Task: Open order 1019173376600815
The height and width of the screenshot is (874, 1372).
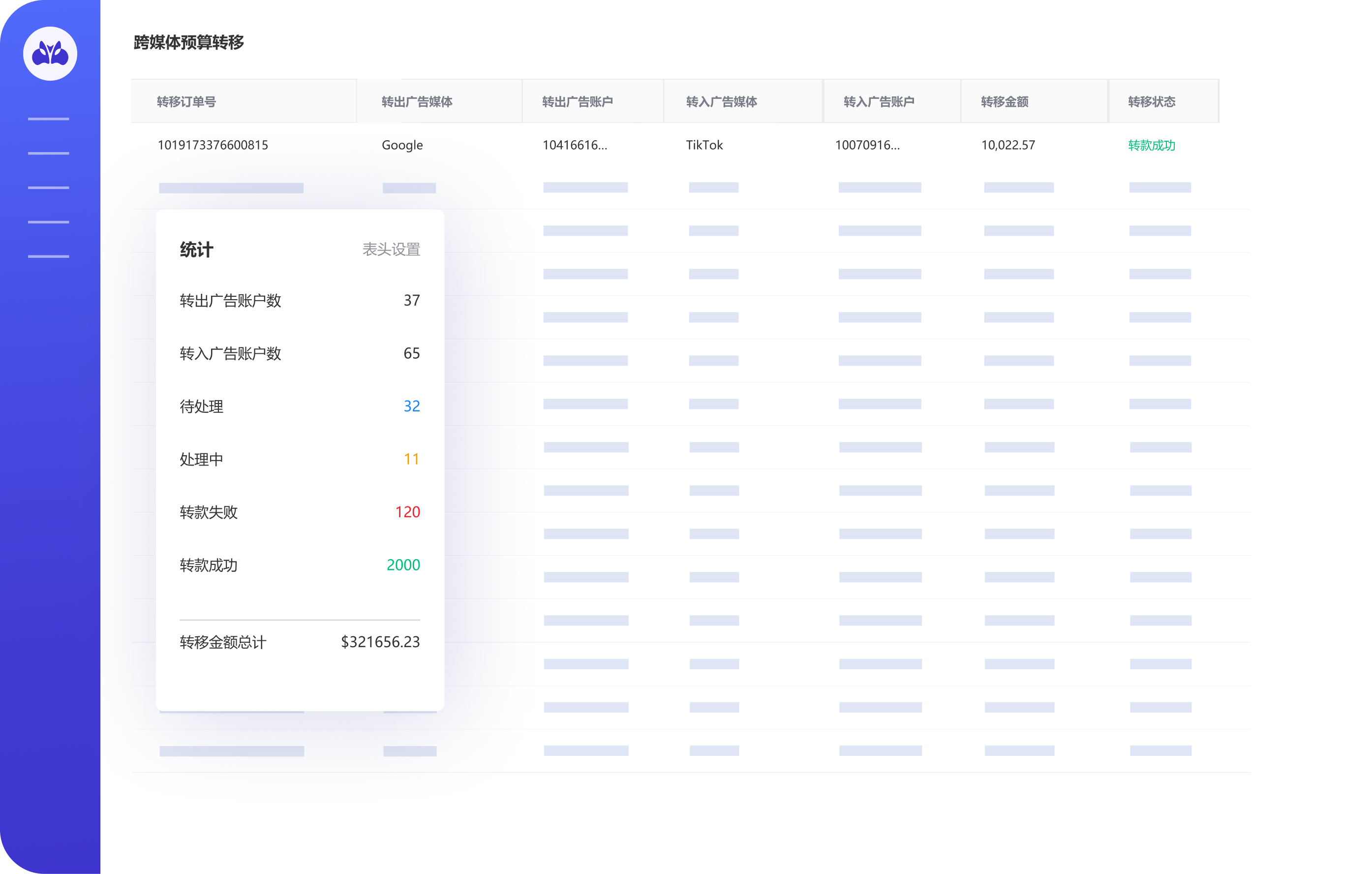Action: coord(213,145)
